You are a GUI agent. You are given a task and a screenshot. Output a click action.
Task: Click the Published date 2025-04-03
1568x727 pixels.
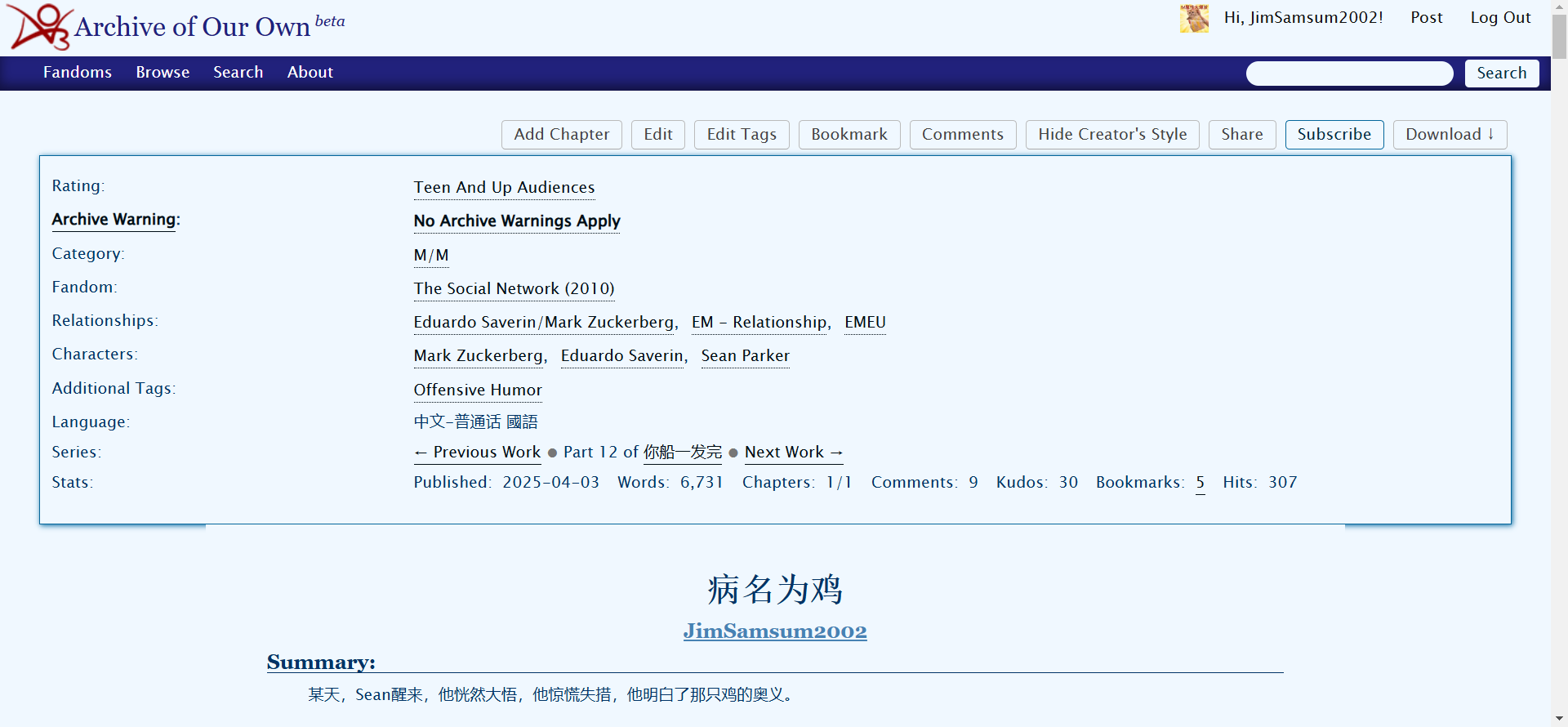(550, 483)
